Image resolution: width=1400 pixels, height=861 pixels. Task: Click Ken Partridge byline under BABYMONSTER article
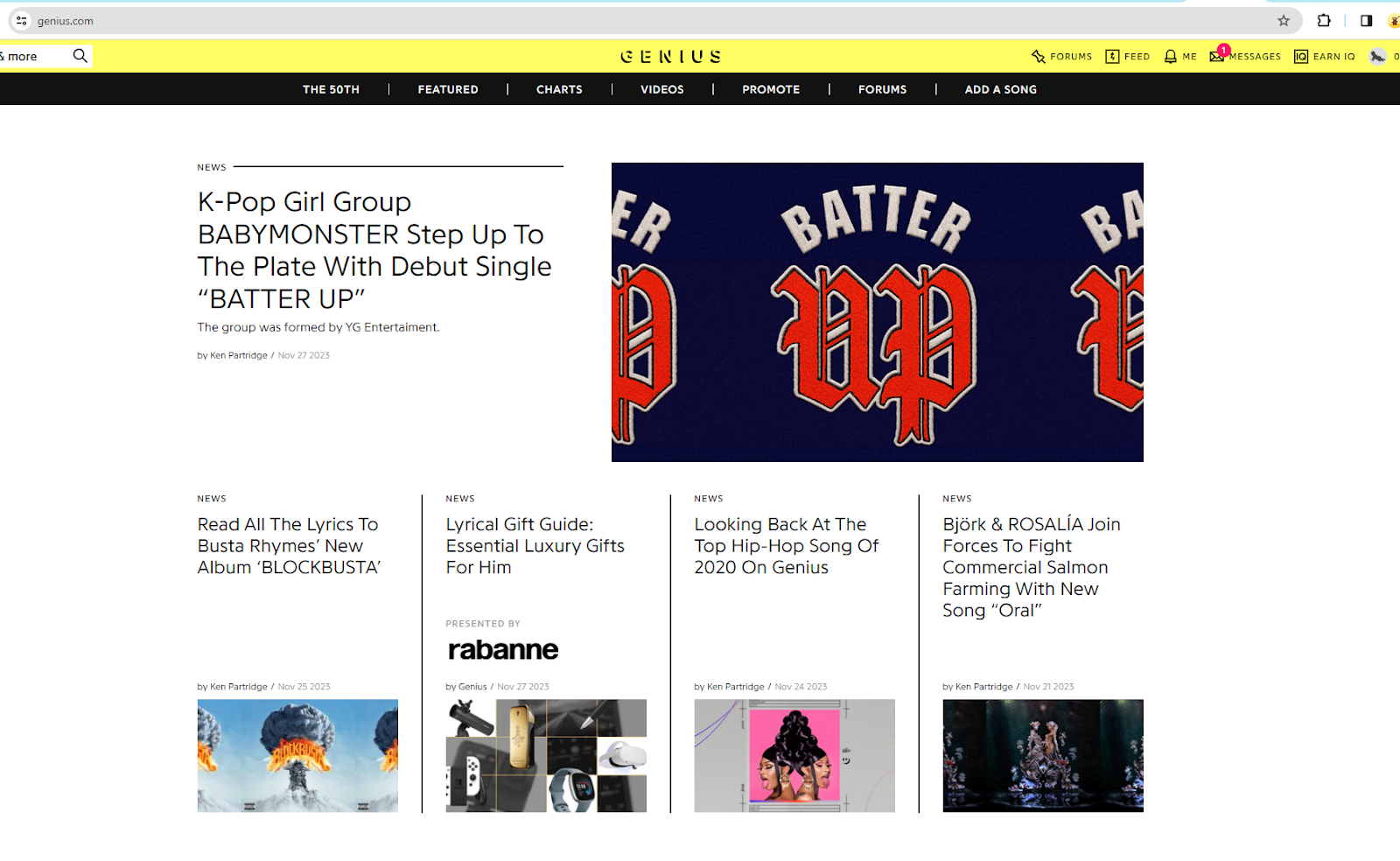238,355
